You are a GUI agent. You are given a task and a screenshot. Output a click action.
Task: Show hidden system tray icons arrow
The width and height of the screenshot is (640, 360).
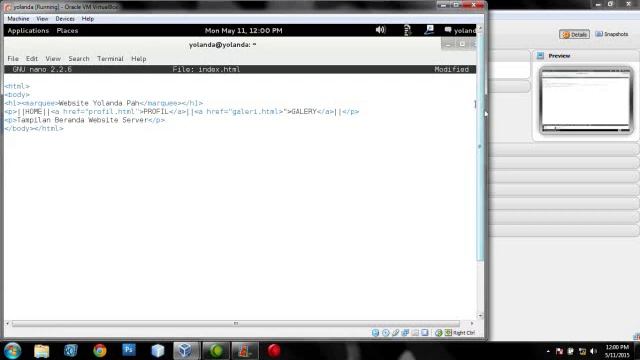[x=548, y=351]
